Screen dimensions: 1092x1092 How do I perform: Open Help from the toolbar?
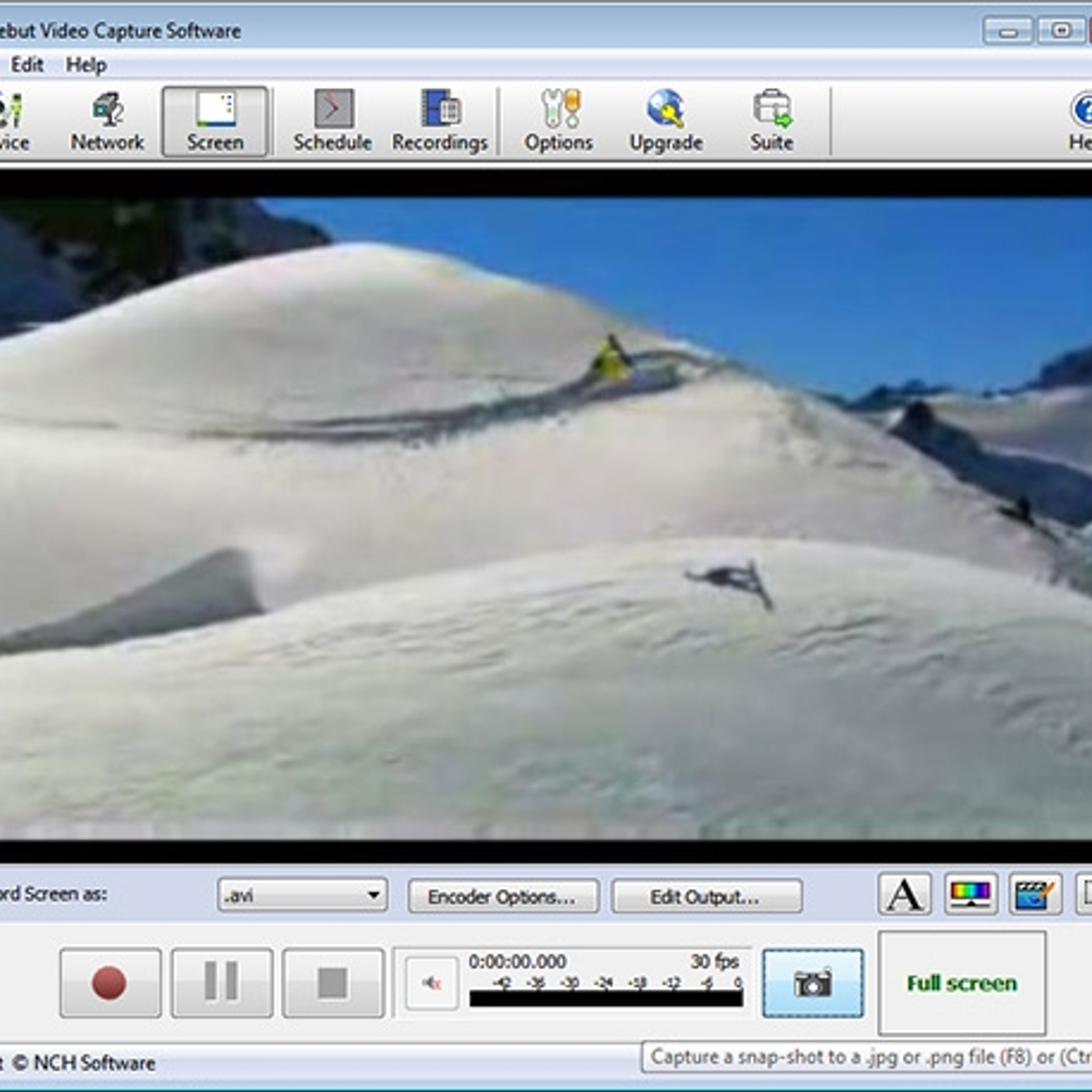1080,121
